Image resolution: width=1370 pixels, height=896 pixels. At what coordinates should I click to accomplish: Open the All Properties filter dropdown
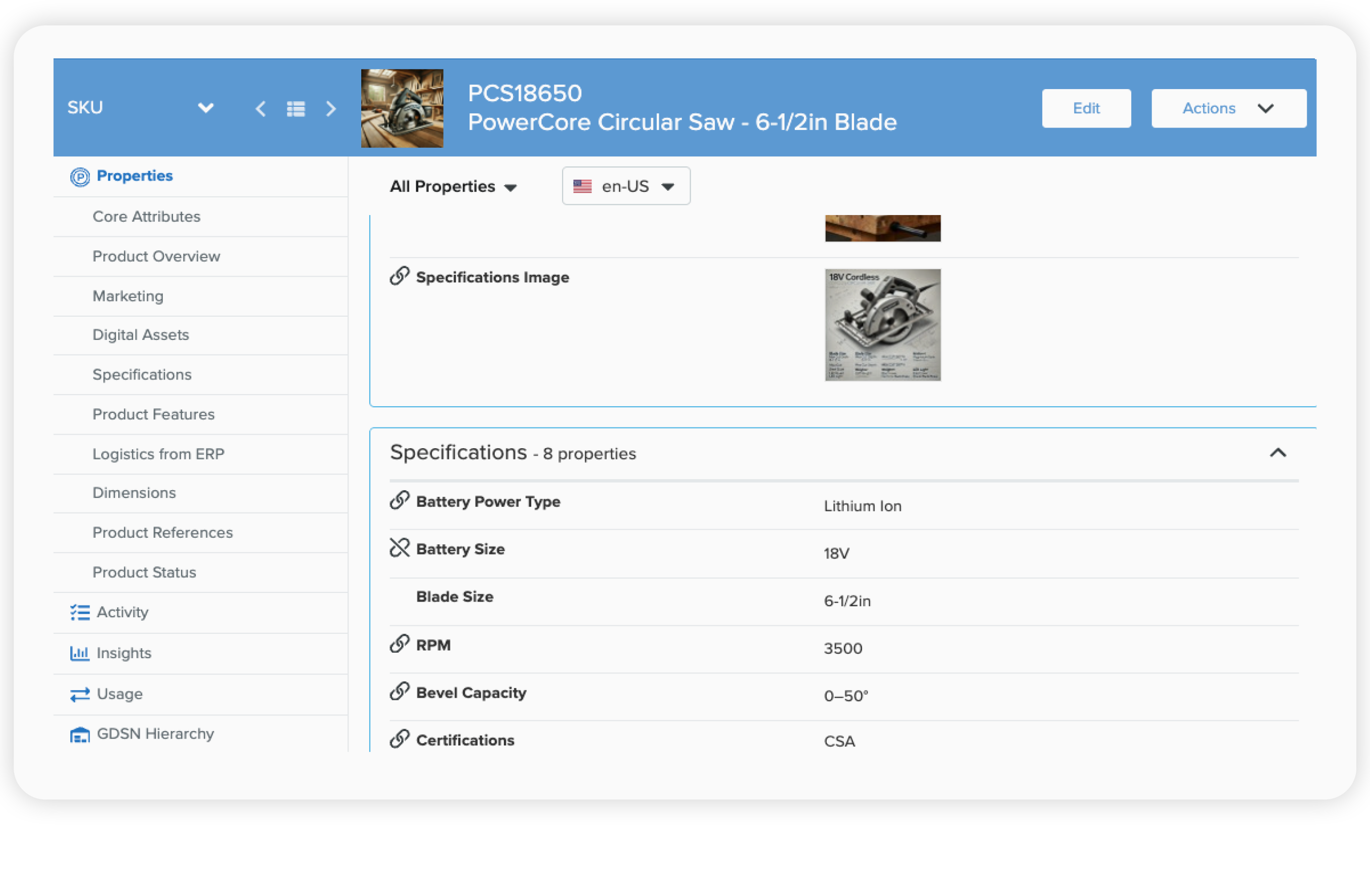pos(453,187)
